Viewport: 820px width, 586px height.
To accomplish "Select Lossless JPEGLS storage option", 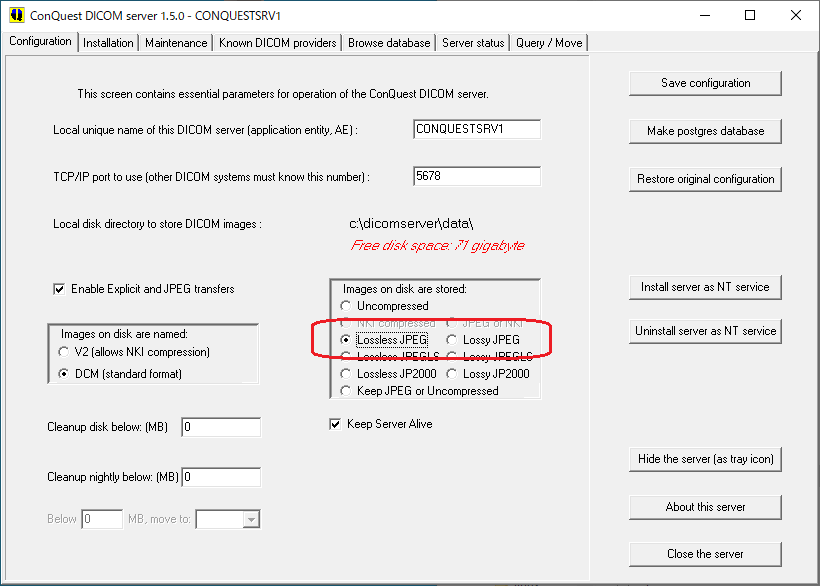I will coord(390,357).
